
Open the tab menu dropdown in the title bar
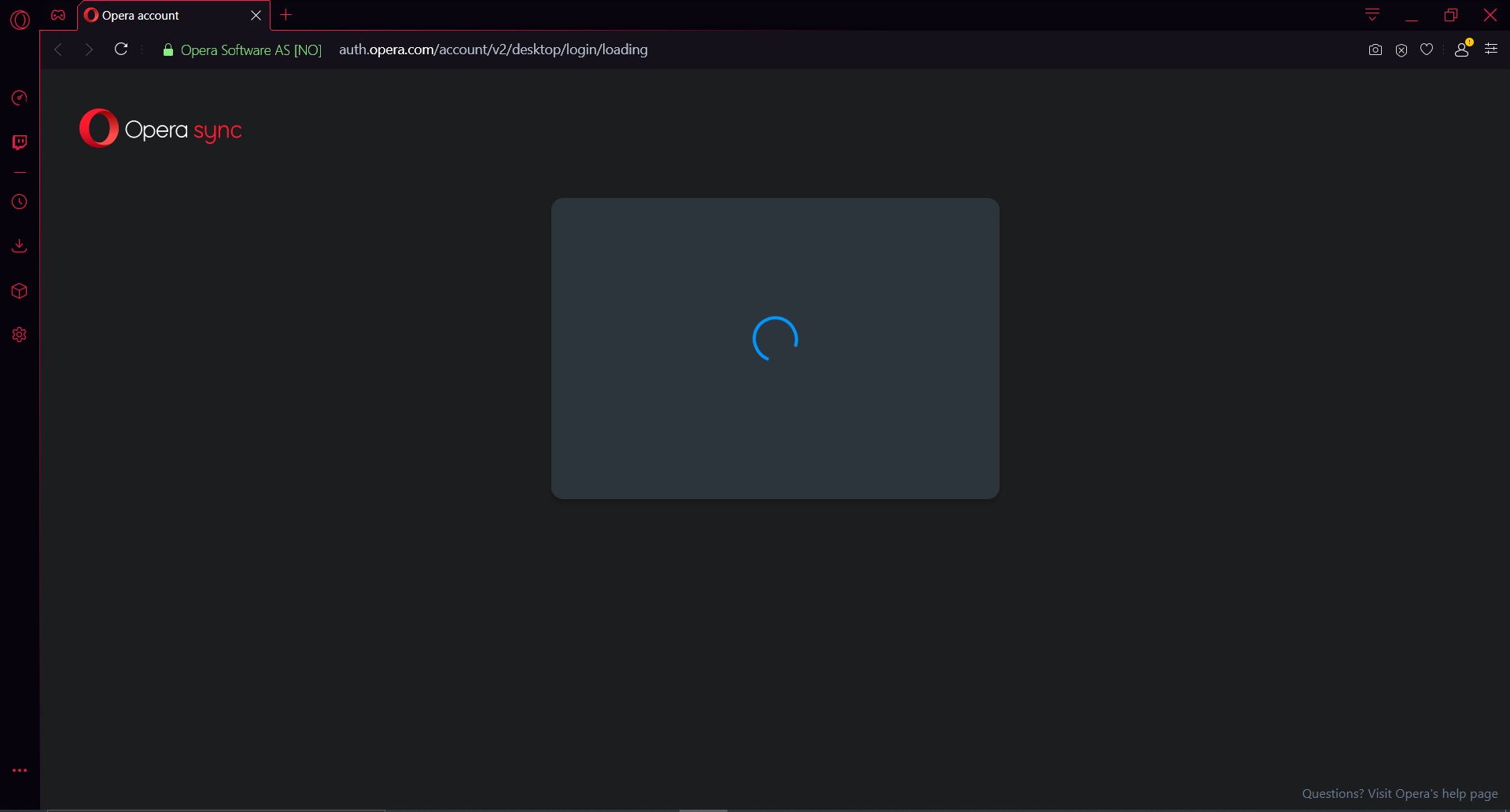click(1372, 15)
